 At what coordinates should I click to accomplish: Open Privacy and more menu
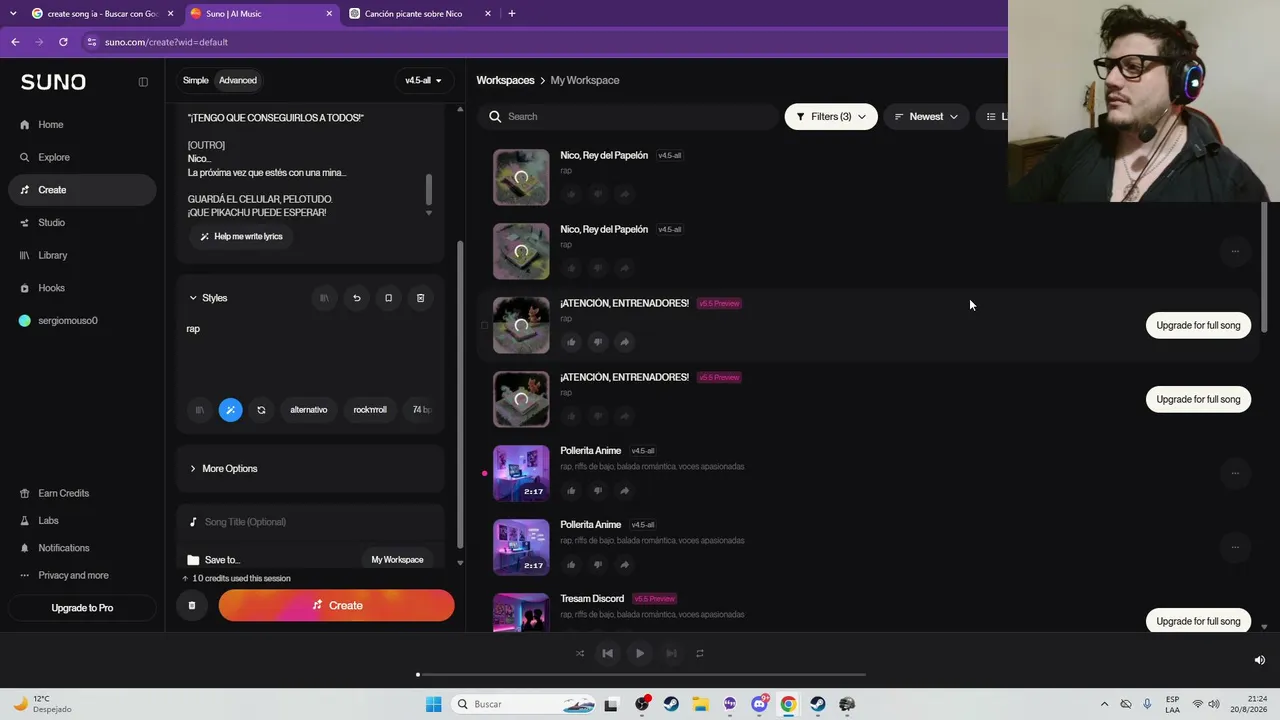64,575
